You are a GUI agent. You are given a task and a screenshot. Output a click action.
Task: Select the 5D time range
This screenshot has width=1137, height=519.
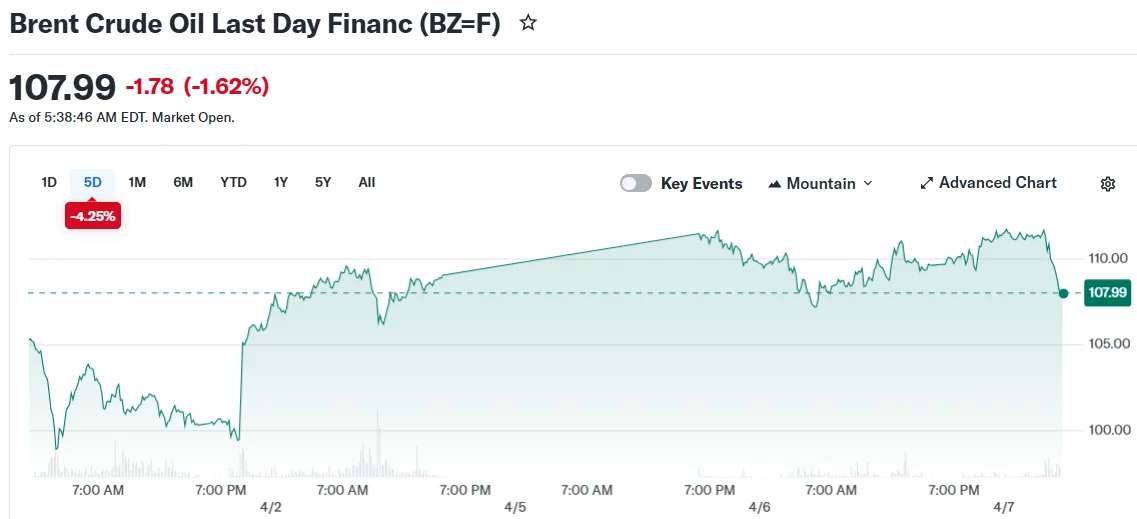[x=93, y=182]
